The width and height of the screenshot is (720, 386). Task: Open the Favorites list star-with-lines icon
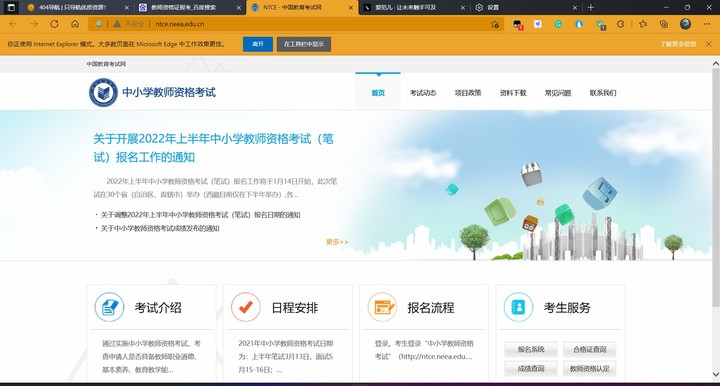tap(643, 24)
